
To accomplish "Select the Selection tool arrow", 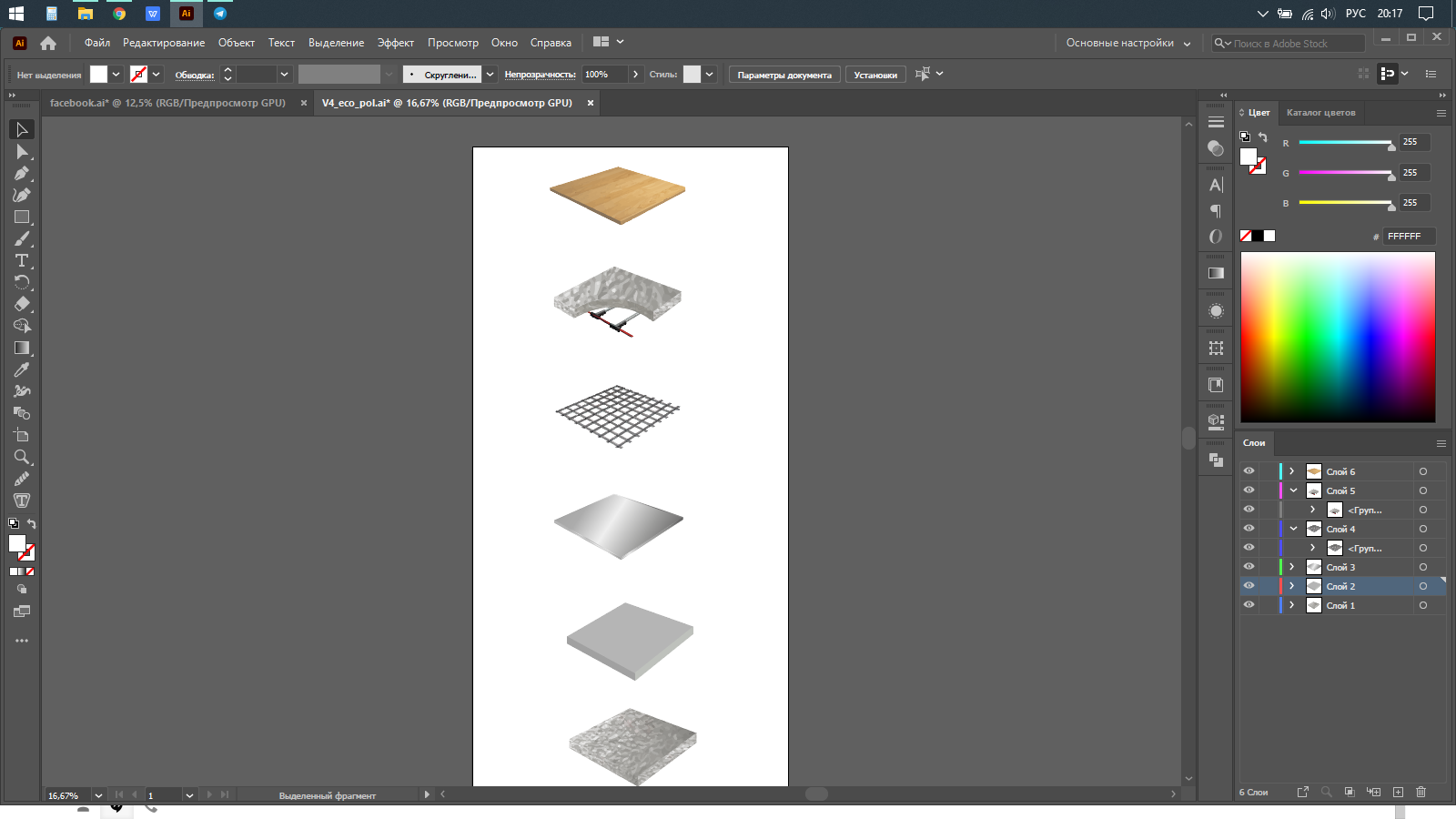I will pos(22,130).
